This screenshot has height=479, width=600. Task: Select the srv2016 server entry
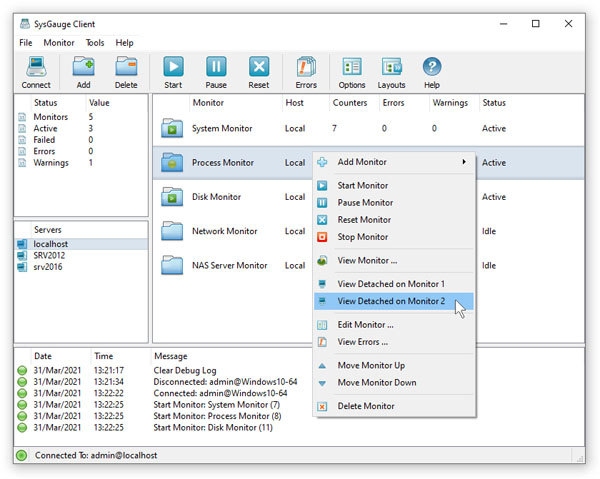[47, 267]
